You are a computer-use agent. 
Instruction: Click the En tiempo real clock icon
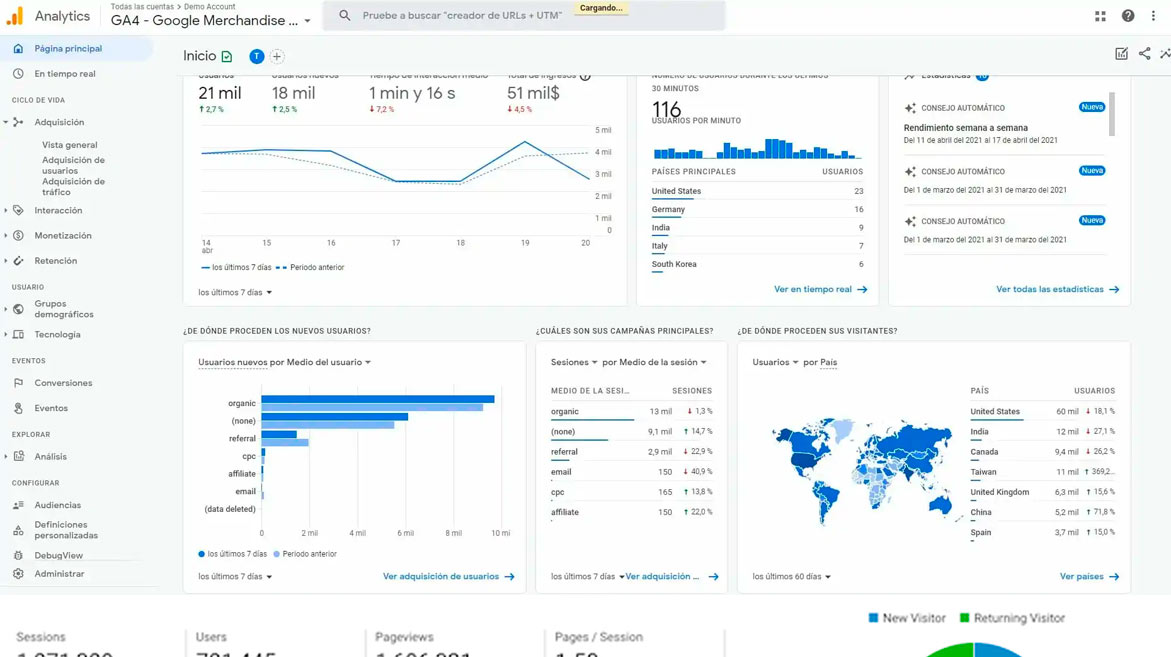coord(18,74)
